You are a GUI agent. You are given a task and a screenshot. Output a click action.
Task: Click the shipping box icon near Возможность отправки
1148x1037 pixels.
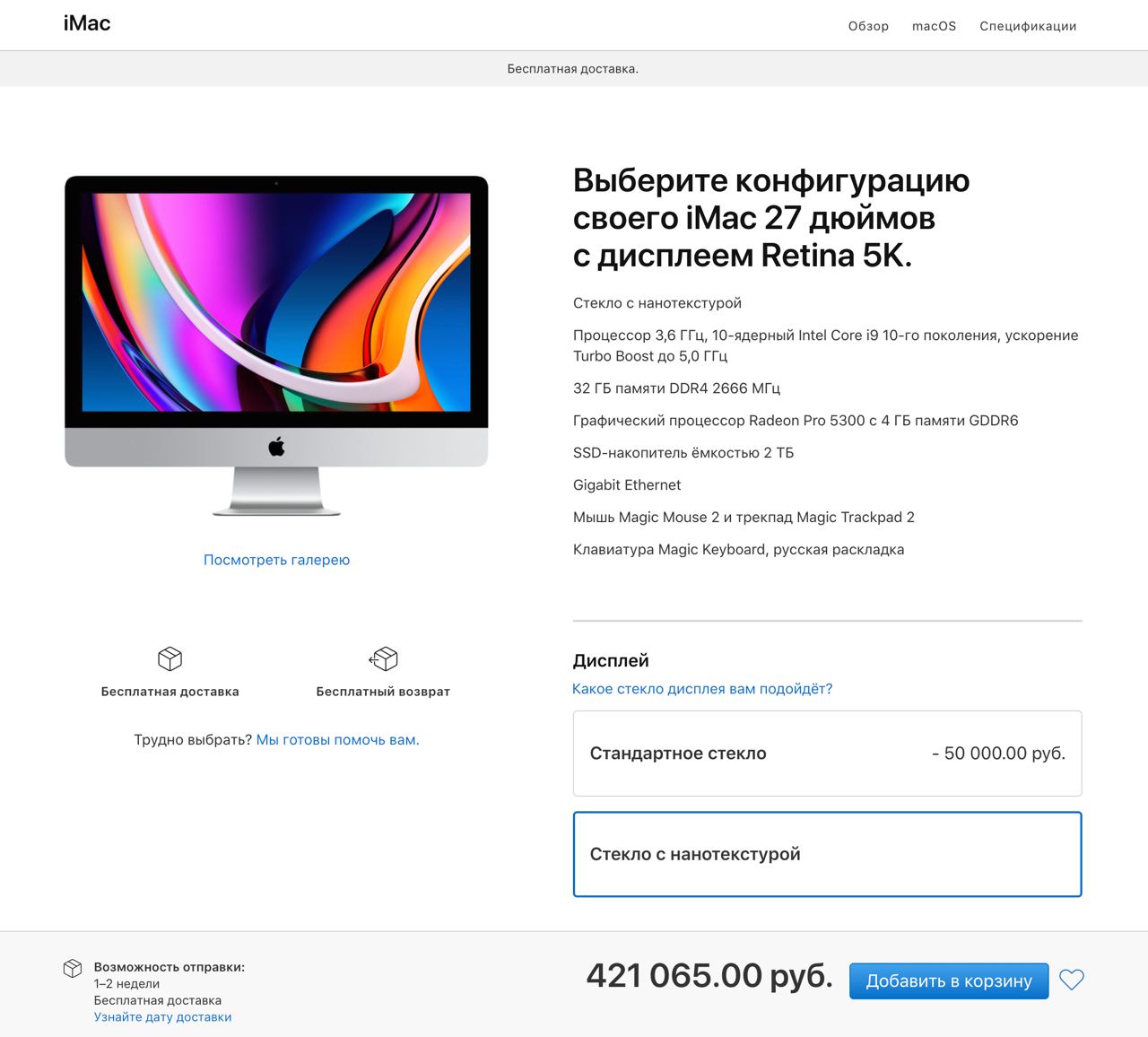pos(73,969)
